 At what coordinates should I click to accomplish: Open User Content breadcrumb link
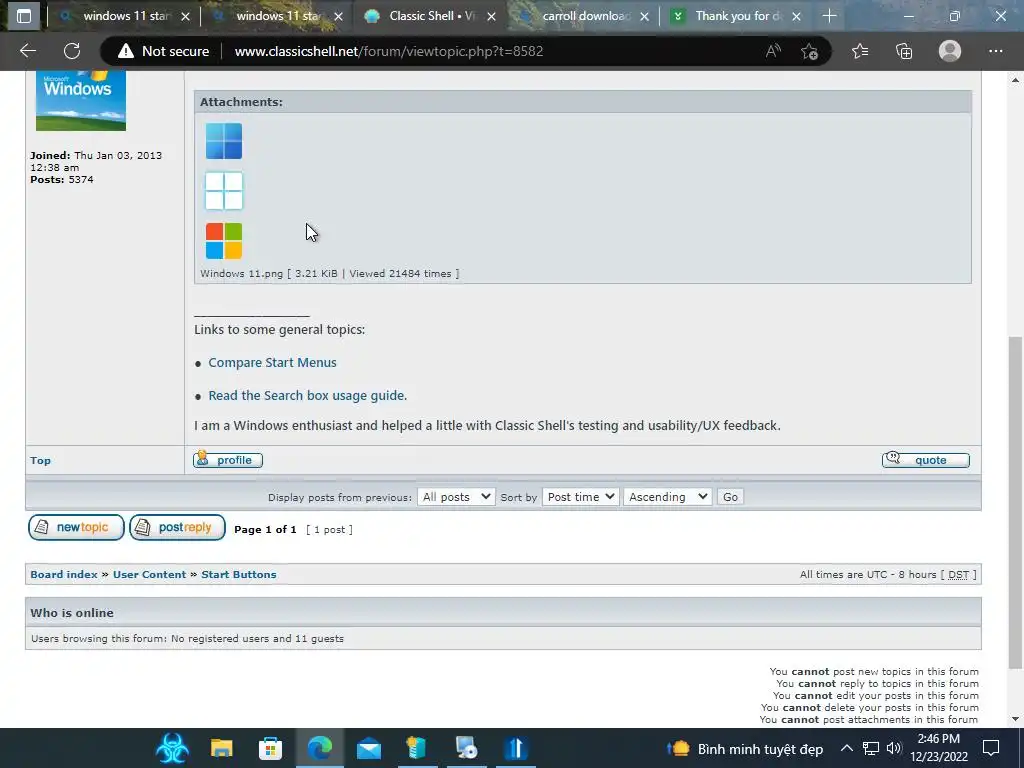[150, 575]
